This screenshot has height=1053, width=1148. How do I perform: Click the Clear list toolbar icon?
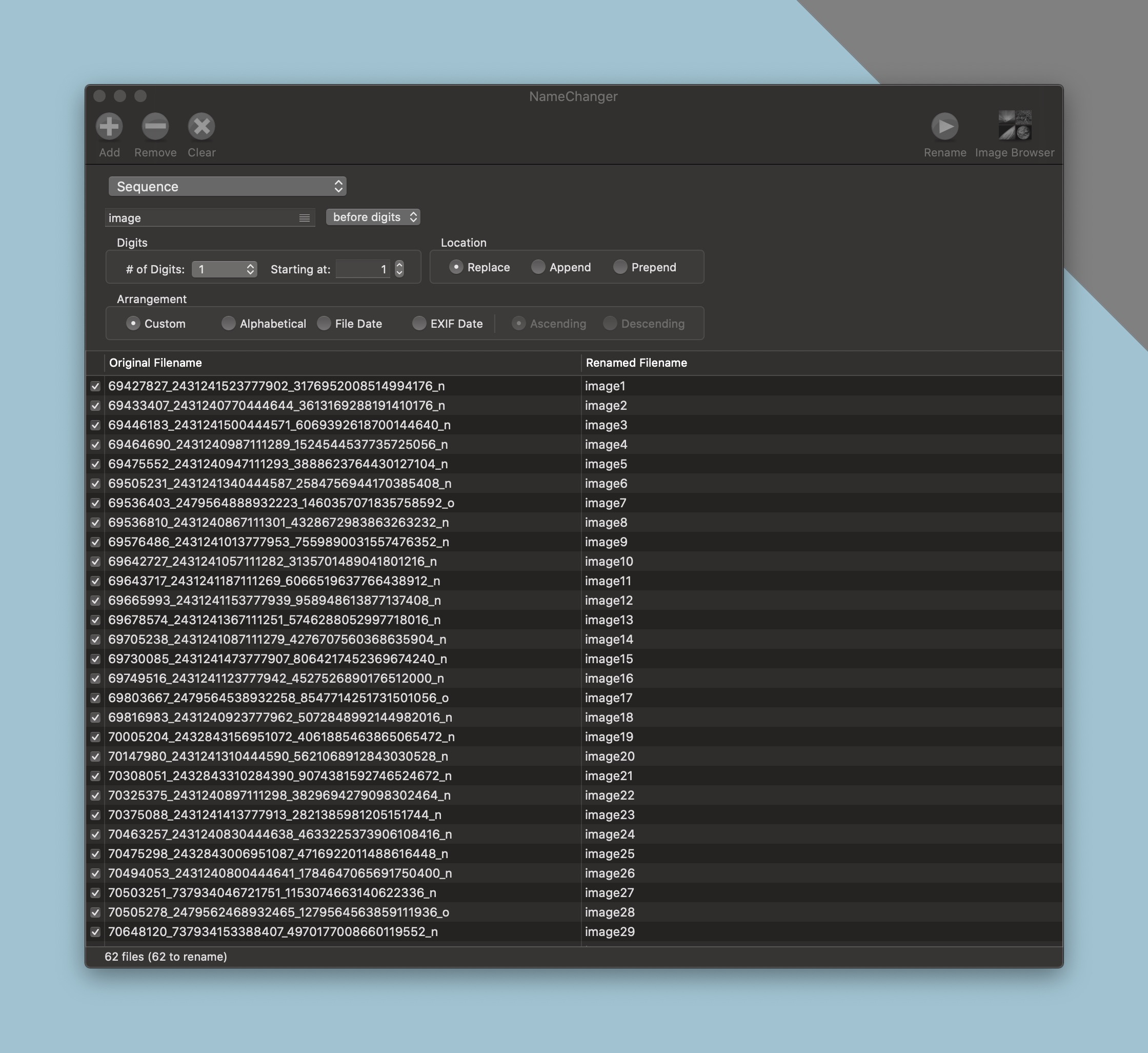tap(201, 126)
